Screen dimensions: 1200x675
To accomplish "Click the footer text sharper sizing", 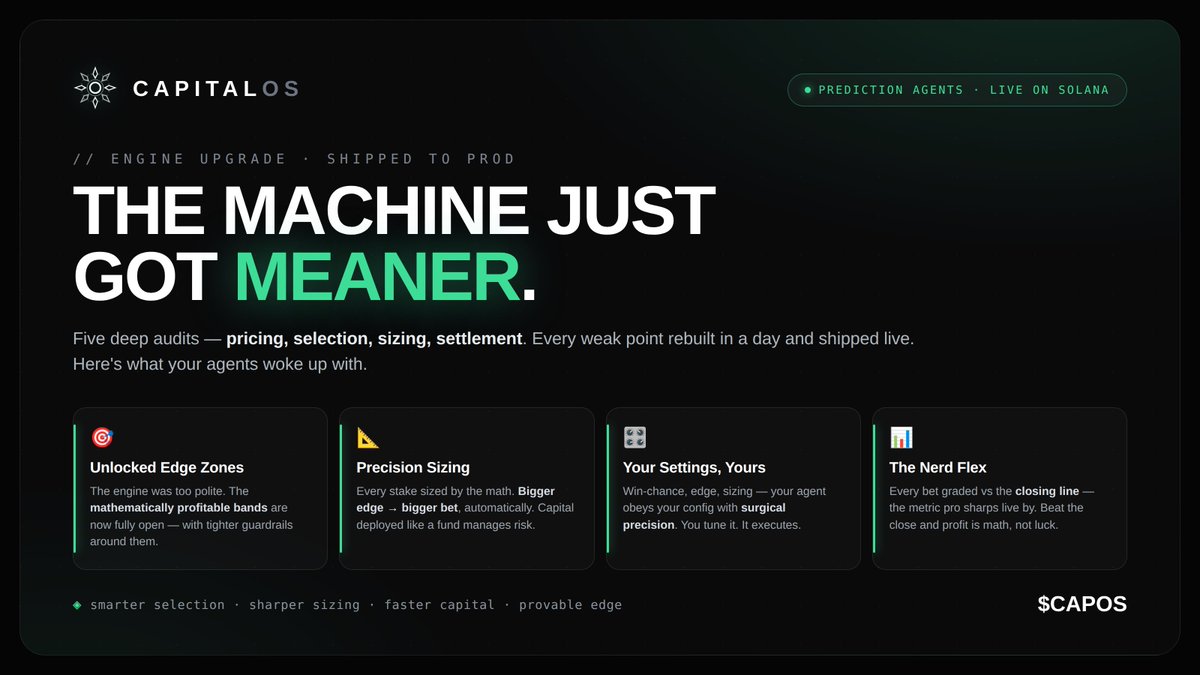I will click(x=304, y=604).
